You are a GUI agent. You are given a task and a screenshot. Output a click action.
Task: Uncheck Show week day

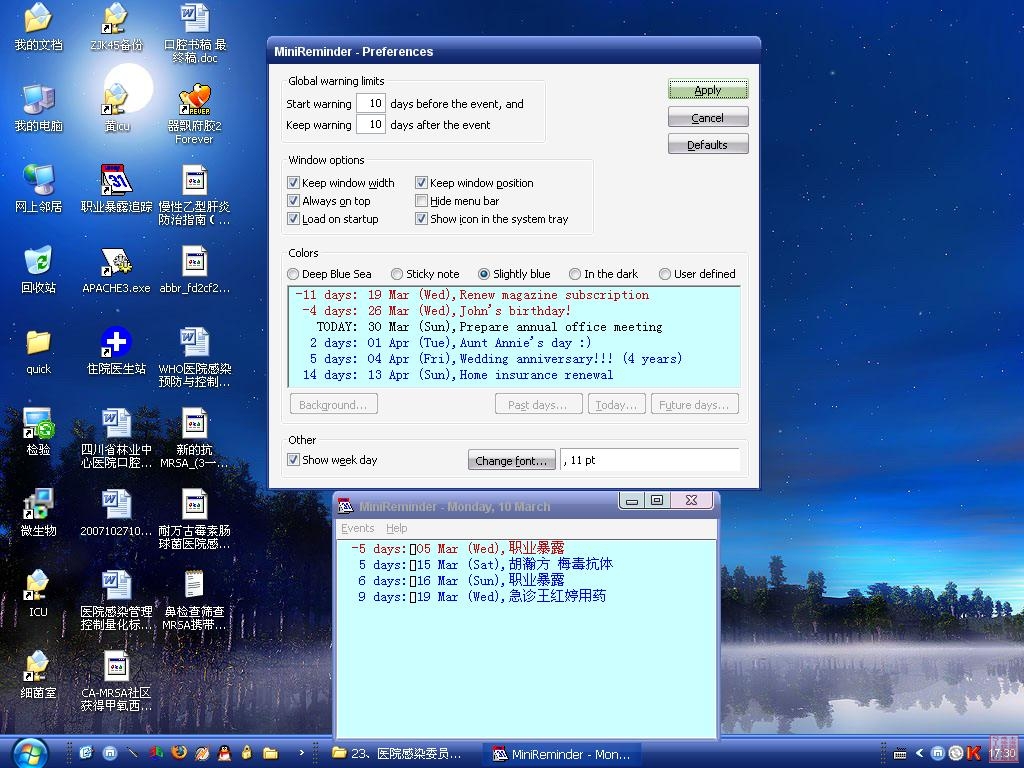(x=294, y=460)
